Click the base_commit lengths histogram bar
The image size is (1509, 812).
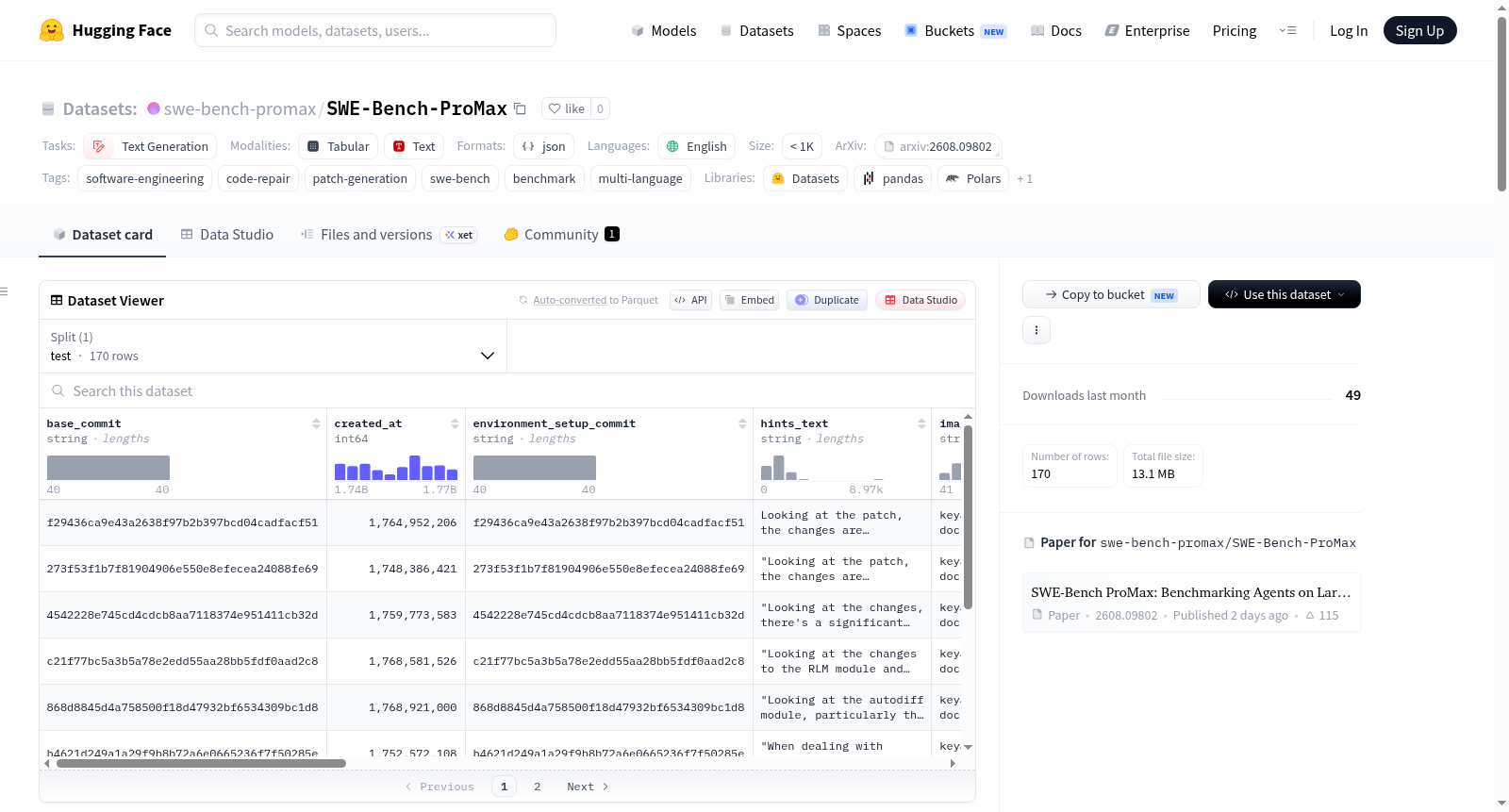point(108,468)
